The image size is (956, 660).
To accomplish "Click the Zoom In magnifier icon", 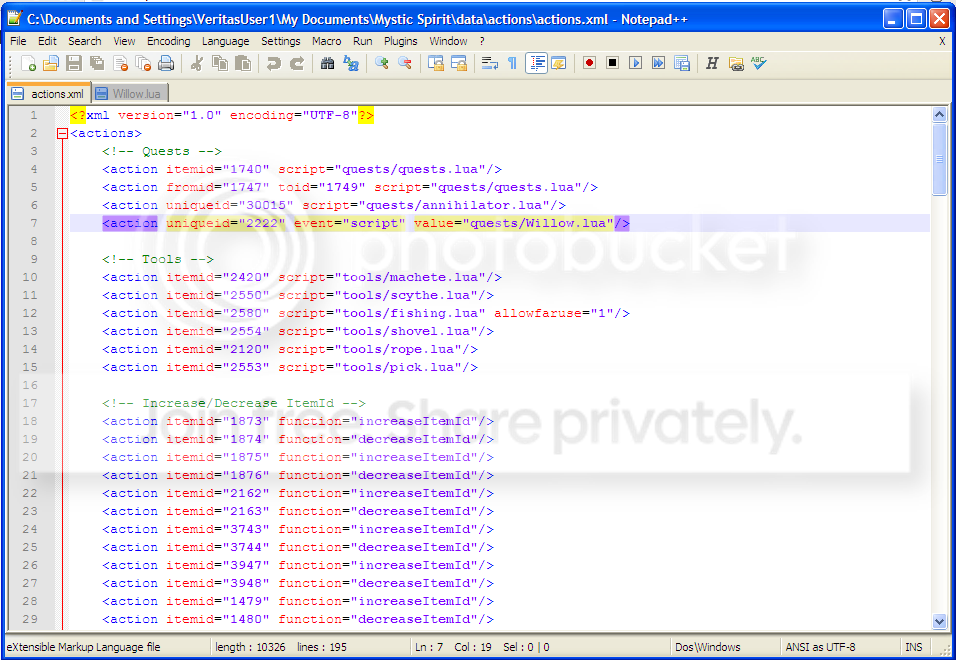I will [382, 63].
